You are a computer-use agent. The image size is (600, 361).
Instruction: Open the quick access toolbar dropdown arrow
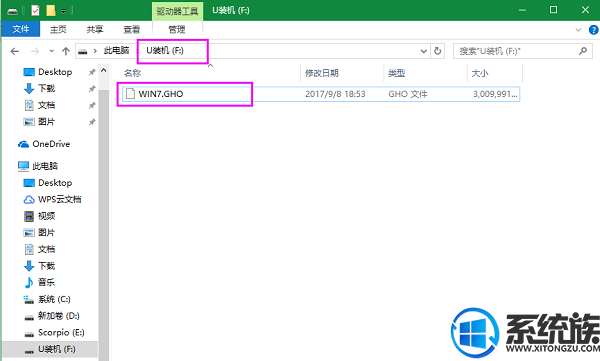64,11
